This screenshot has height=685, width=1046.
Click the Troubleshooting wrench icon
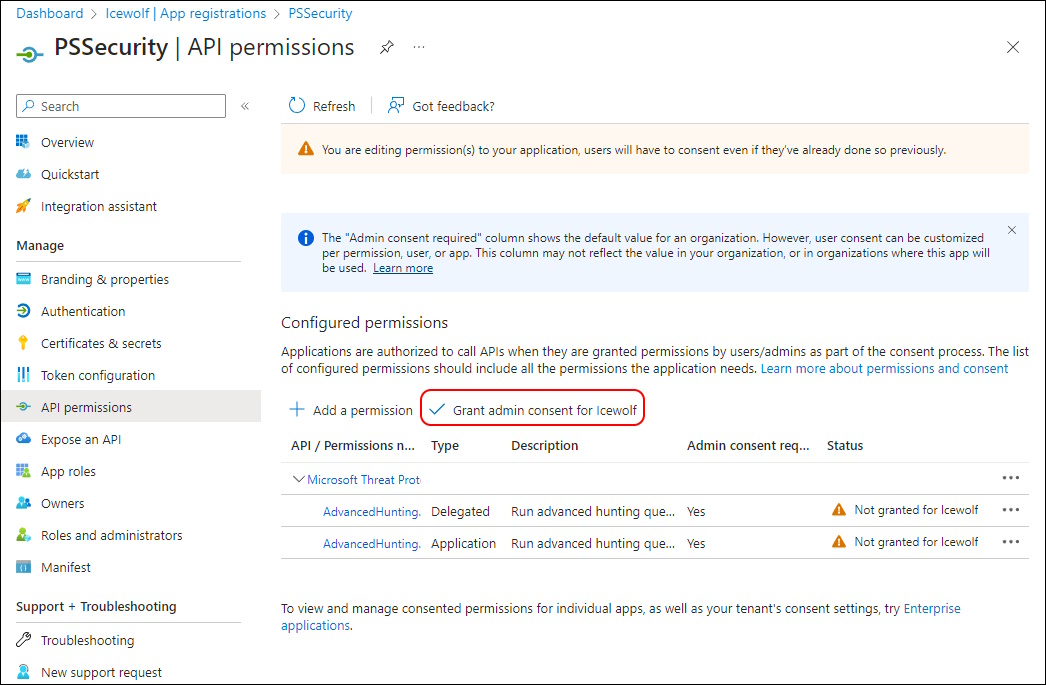click(x=23, y=640)
